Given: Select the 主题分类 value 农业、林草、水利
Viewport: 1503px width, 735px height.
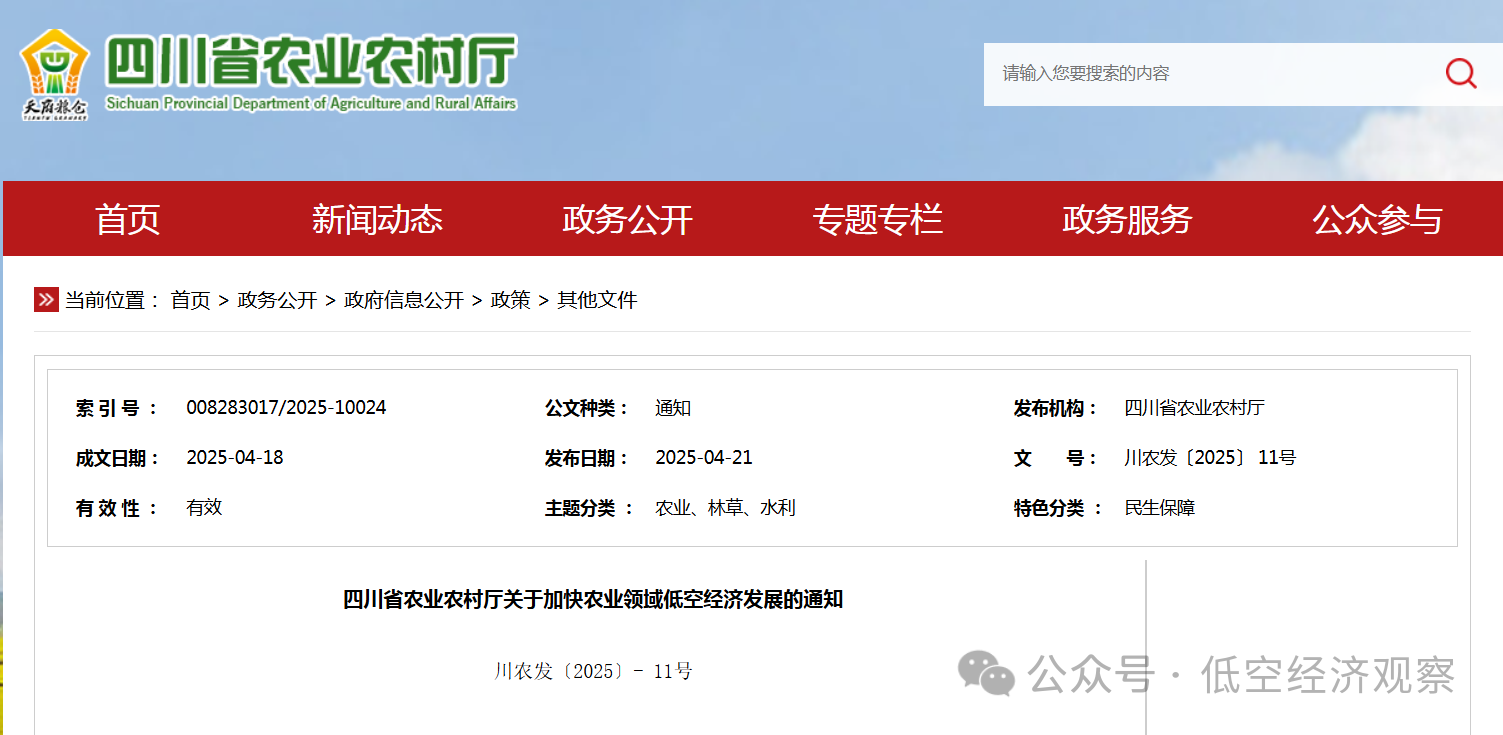Looking at the screenshot, I should click(725, 508).
